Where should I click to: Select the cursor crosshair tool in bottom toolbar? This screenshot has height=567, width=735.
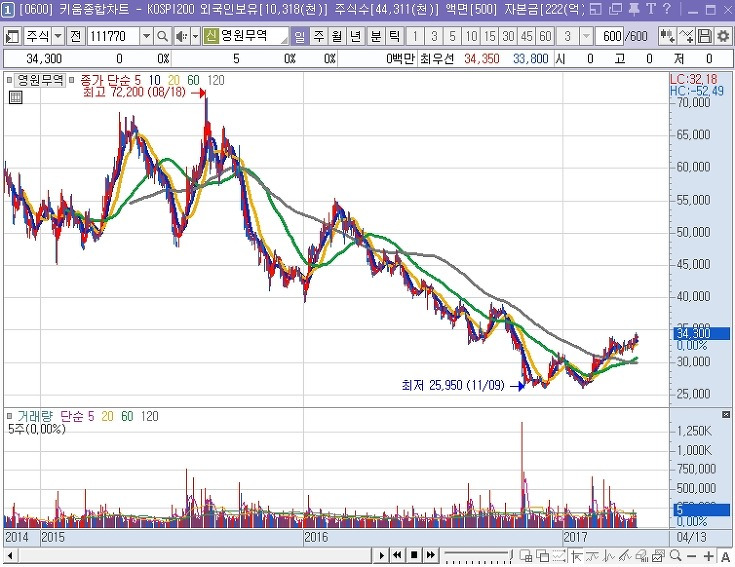tap(576, 556)
